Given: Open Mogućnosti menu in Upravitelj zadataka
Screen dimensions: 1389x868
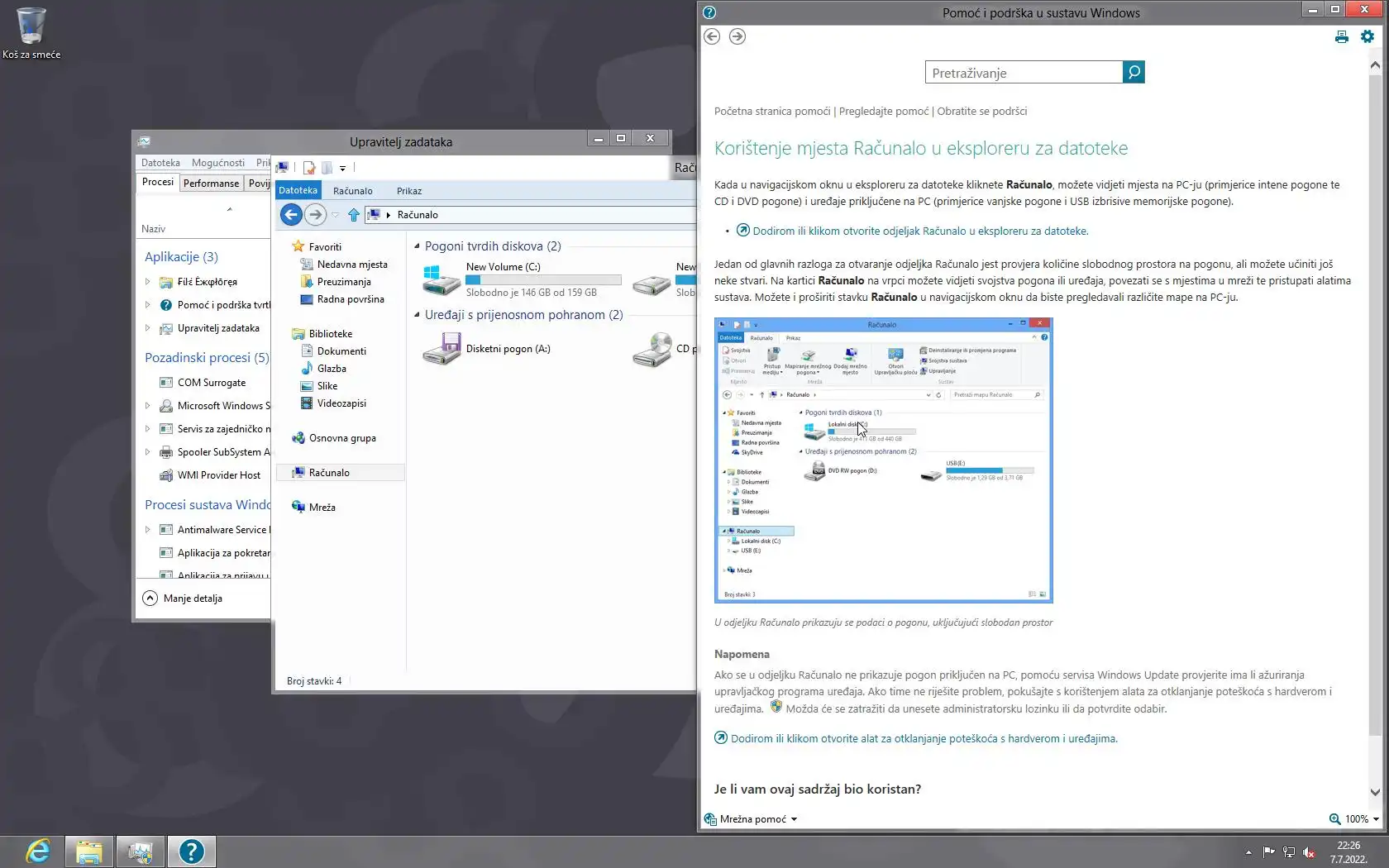Looking at the screenshot, I should click(x=218, y=163).
